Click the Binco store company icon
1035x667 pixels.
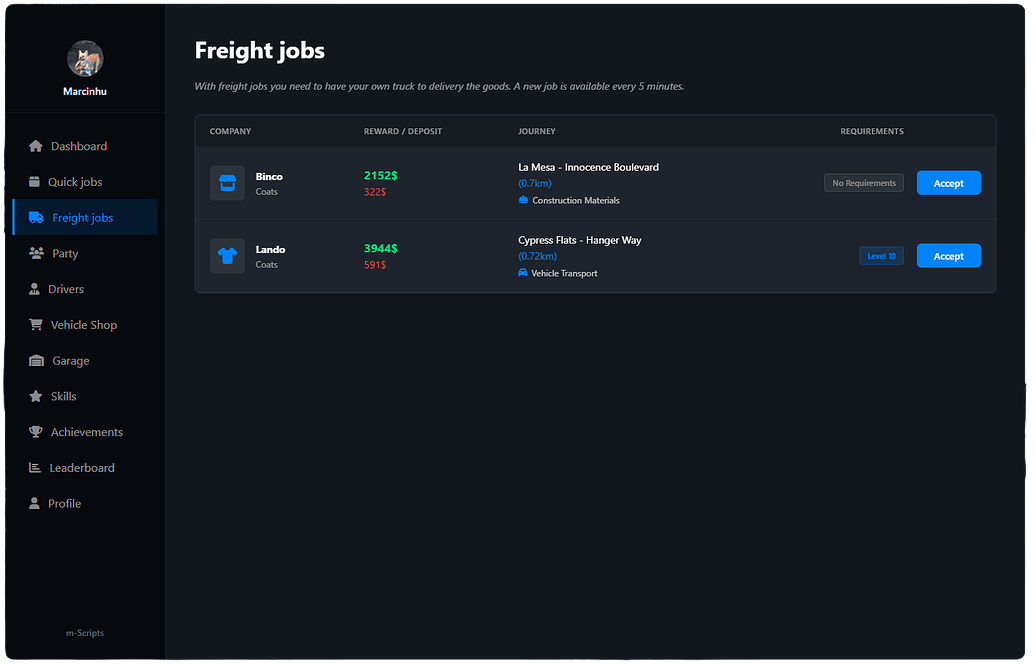coord(227,183)
